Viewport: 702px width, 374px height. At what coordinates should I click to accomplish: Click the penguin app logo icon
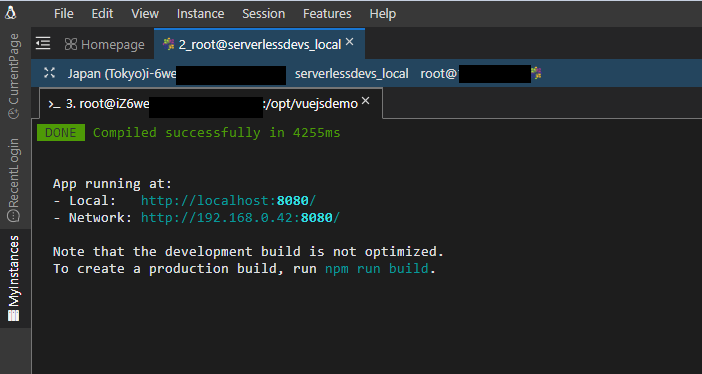click(x=11, y=13)
